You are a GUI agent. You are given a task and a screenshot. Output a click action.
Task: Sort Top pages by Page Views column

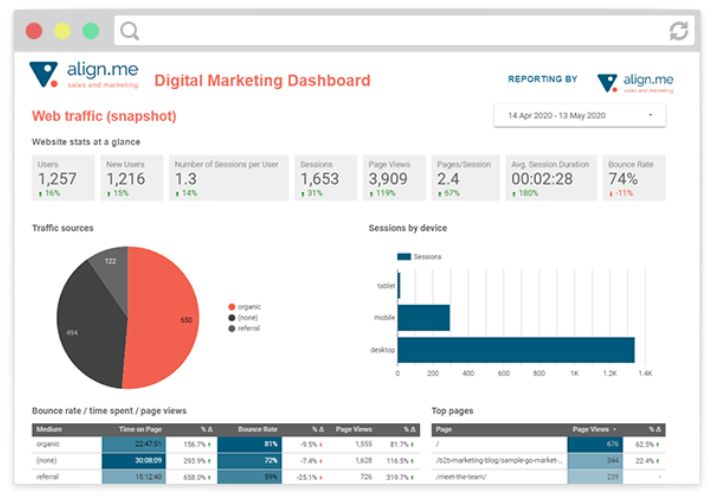point(594,428)
